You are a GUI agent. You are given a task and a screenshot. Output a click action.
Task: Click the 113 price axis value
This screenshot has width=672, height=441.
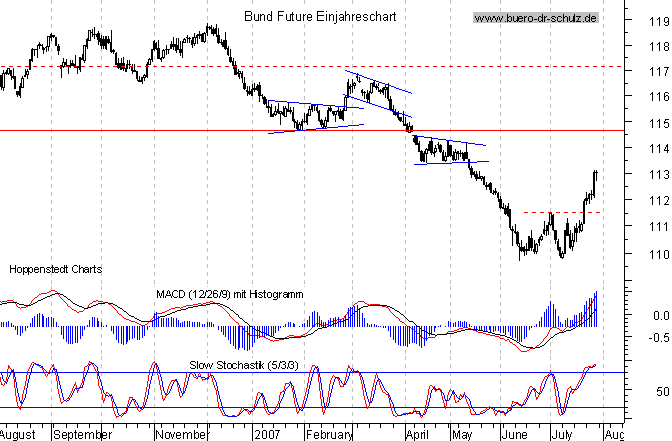pyautogui.click(x=660, y=175)
